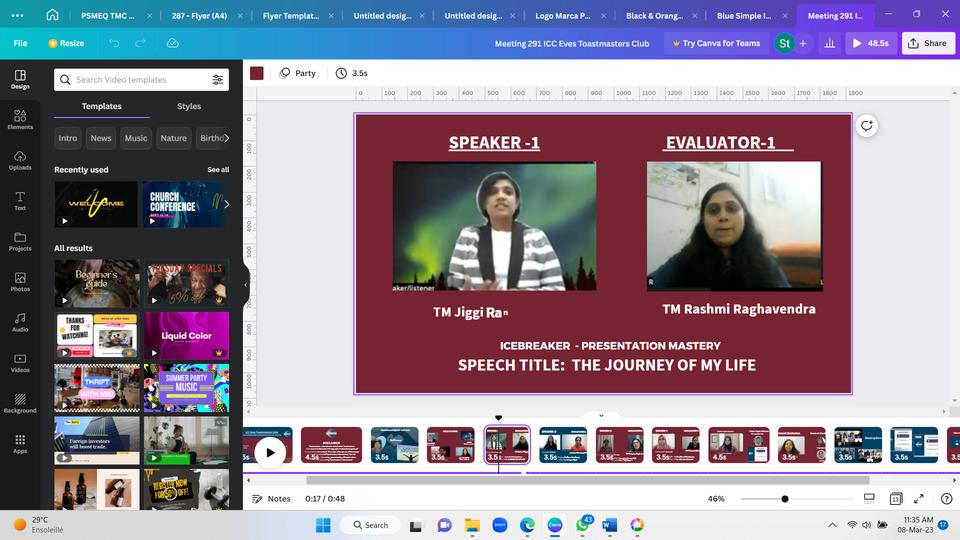This screenshot has width=960, height=540.
Task: Show more recently used templates arrow
Action: coord(227,204)
